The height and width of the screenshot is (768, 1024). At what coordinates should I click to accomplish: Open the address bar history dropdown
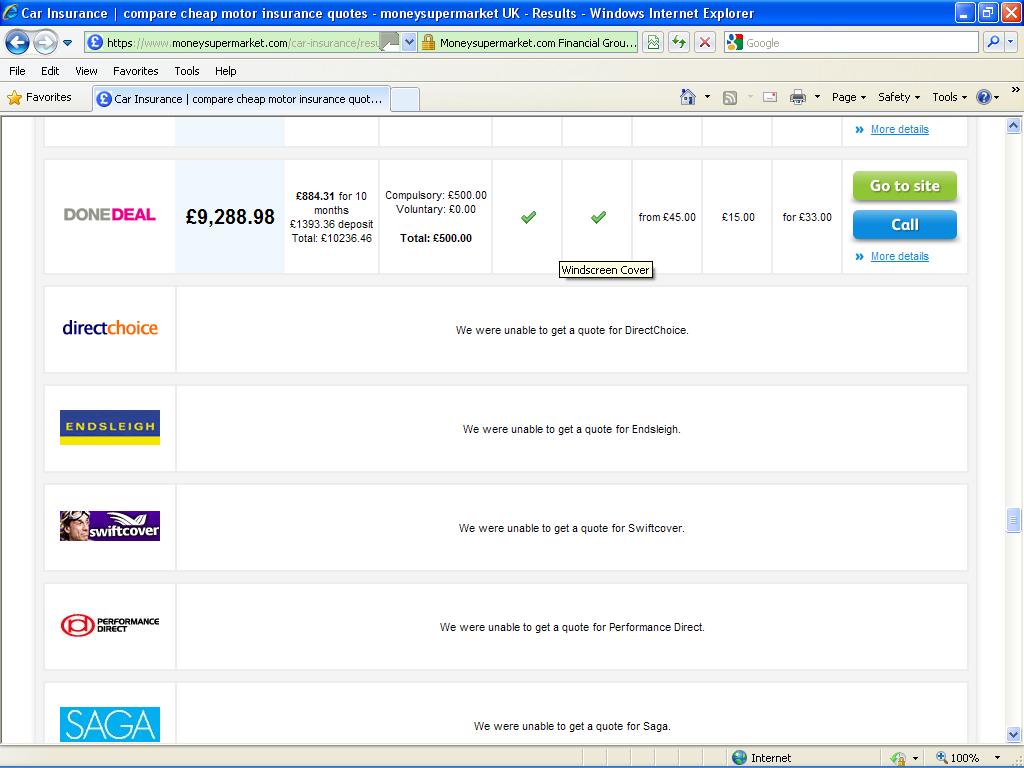409,43
